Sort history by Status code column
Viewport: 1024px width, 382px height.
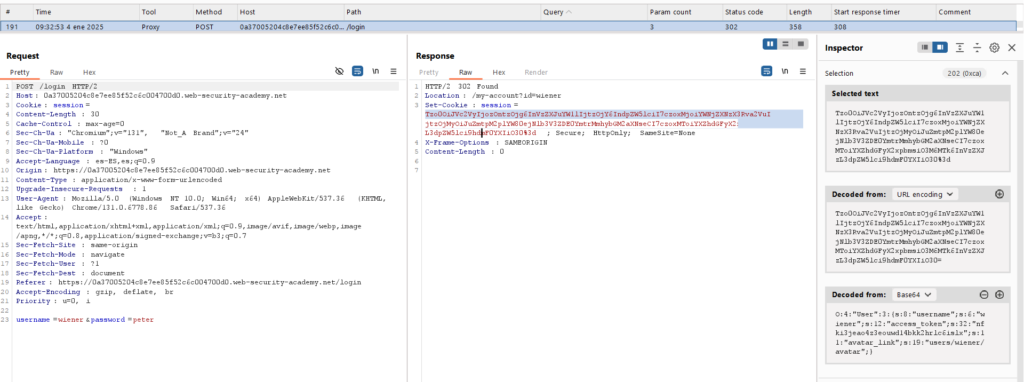click(x=754, y=12)
